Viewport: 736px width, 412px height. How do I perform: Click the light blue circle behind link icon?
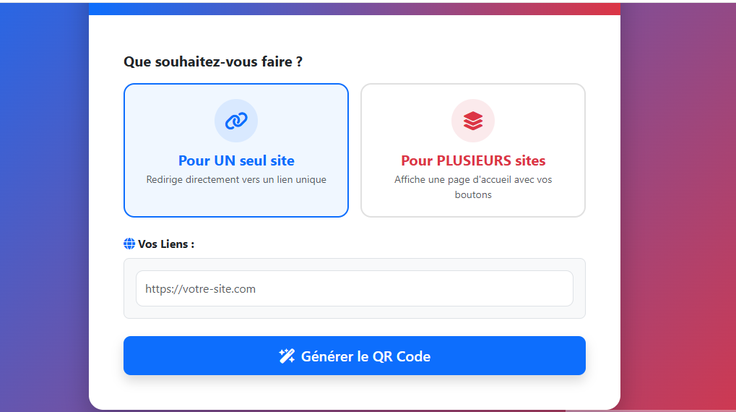(x=236, y=121)
